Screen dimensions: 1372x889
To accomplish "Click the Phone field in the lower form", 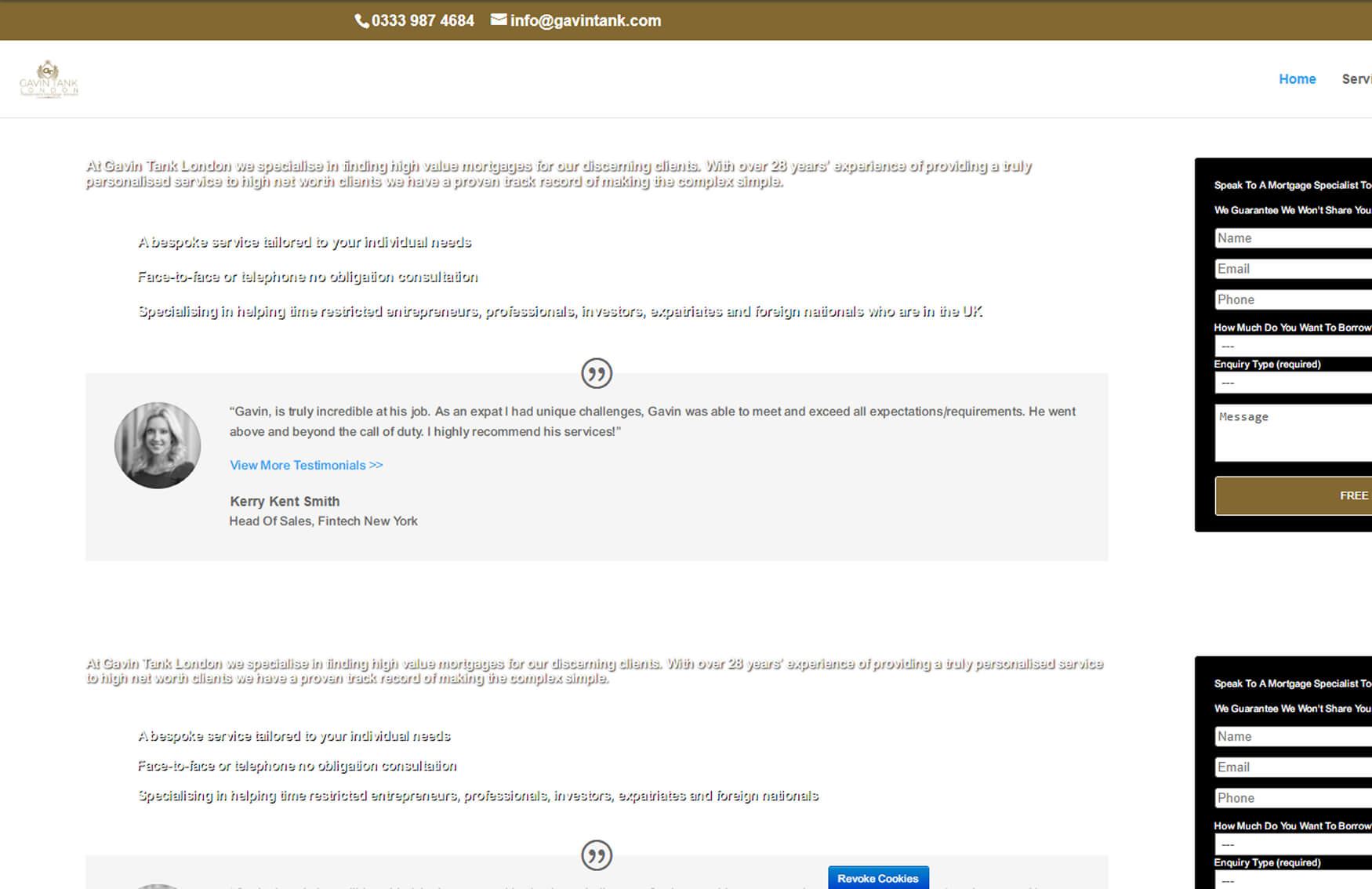I will (x=1294, y=798).
